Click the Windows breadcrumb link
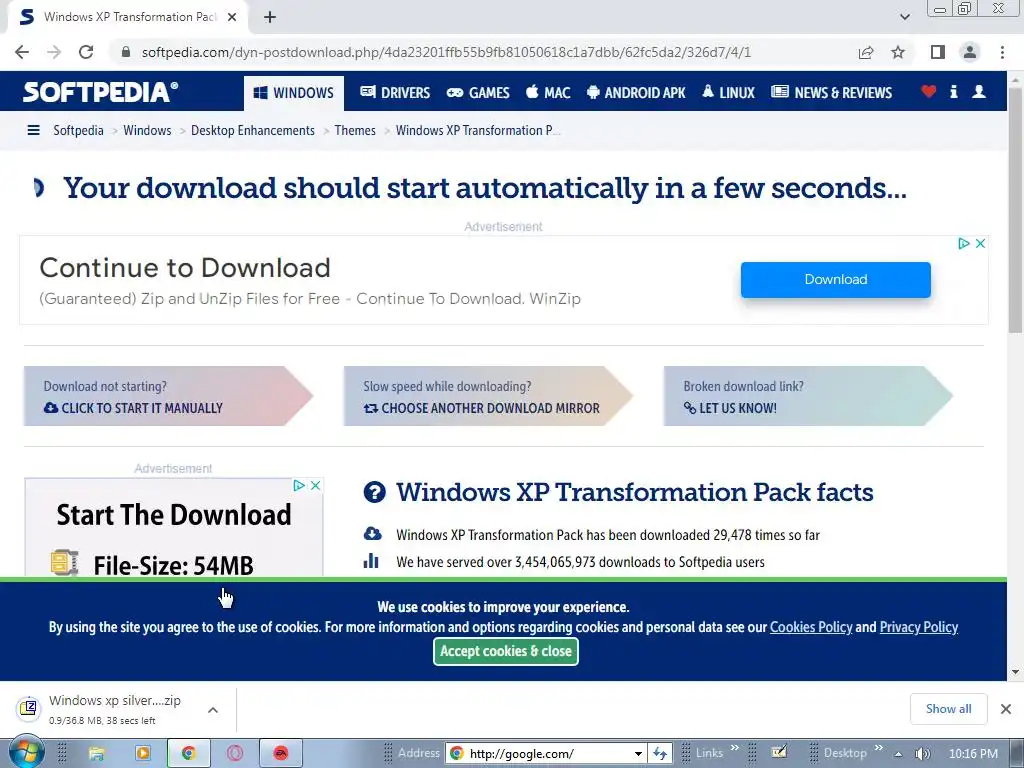Viewport: 1024px width, 768px height. (147, 131)
